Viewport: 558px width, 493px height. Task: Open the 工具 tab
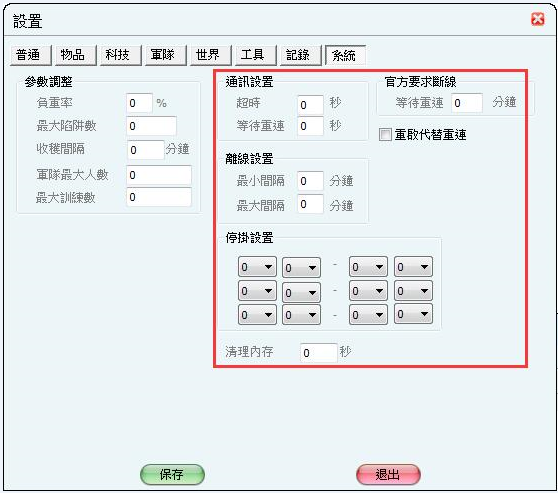point(256,55)
